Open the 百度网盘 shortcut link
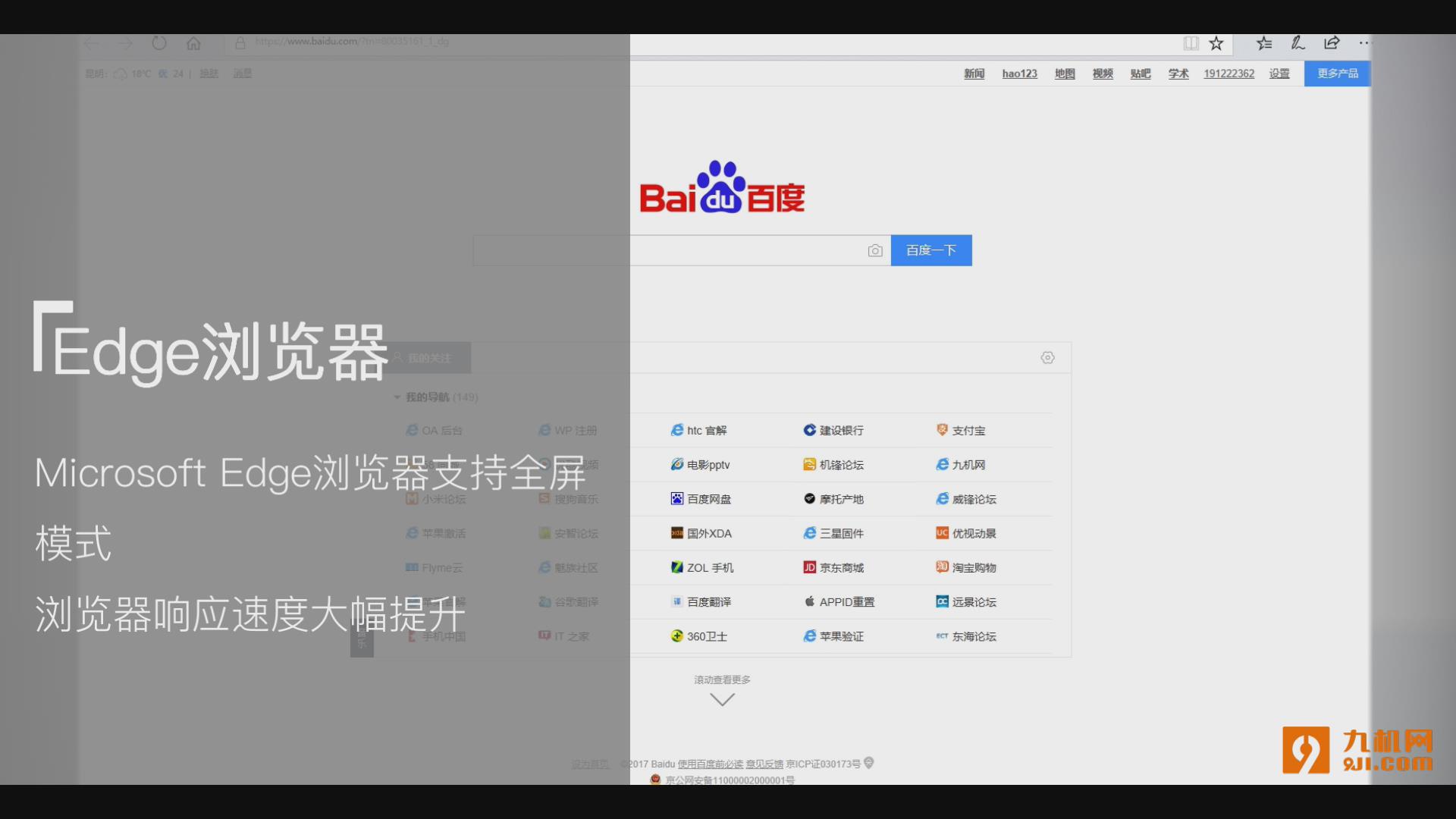 click(x=708, y=499)
